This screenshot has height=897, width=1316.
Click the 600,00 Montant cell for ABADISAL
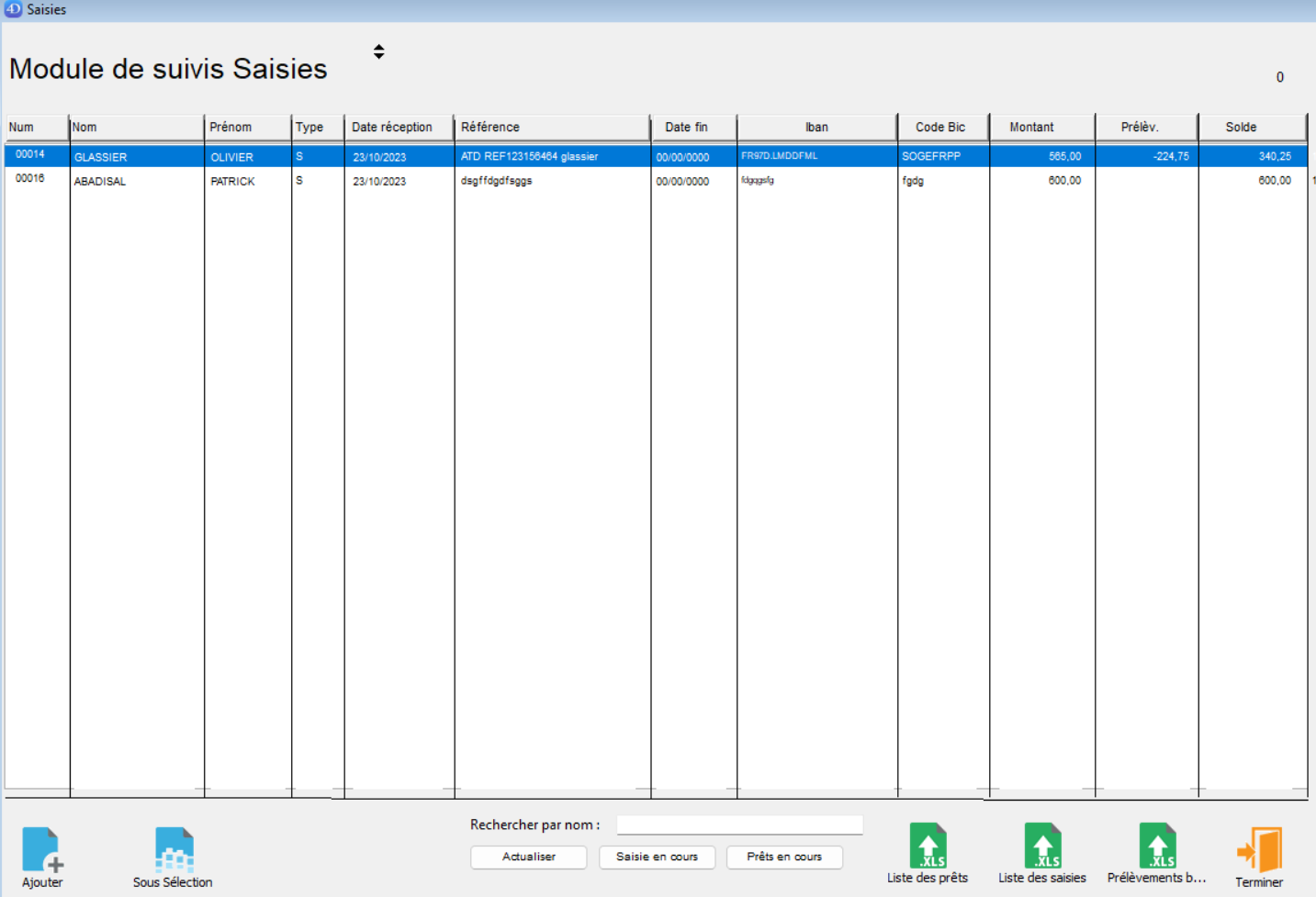coord(1065,181)
